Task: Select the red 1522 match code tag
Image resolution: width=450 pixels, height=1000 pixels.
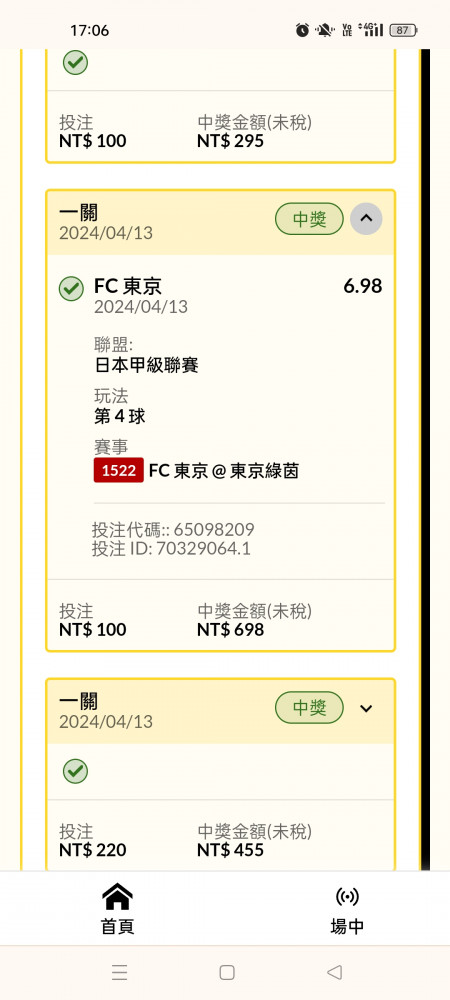Action: click(119, 471)
